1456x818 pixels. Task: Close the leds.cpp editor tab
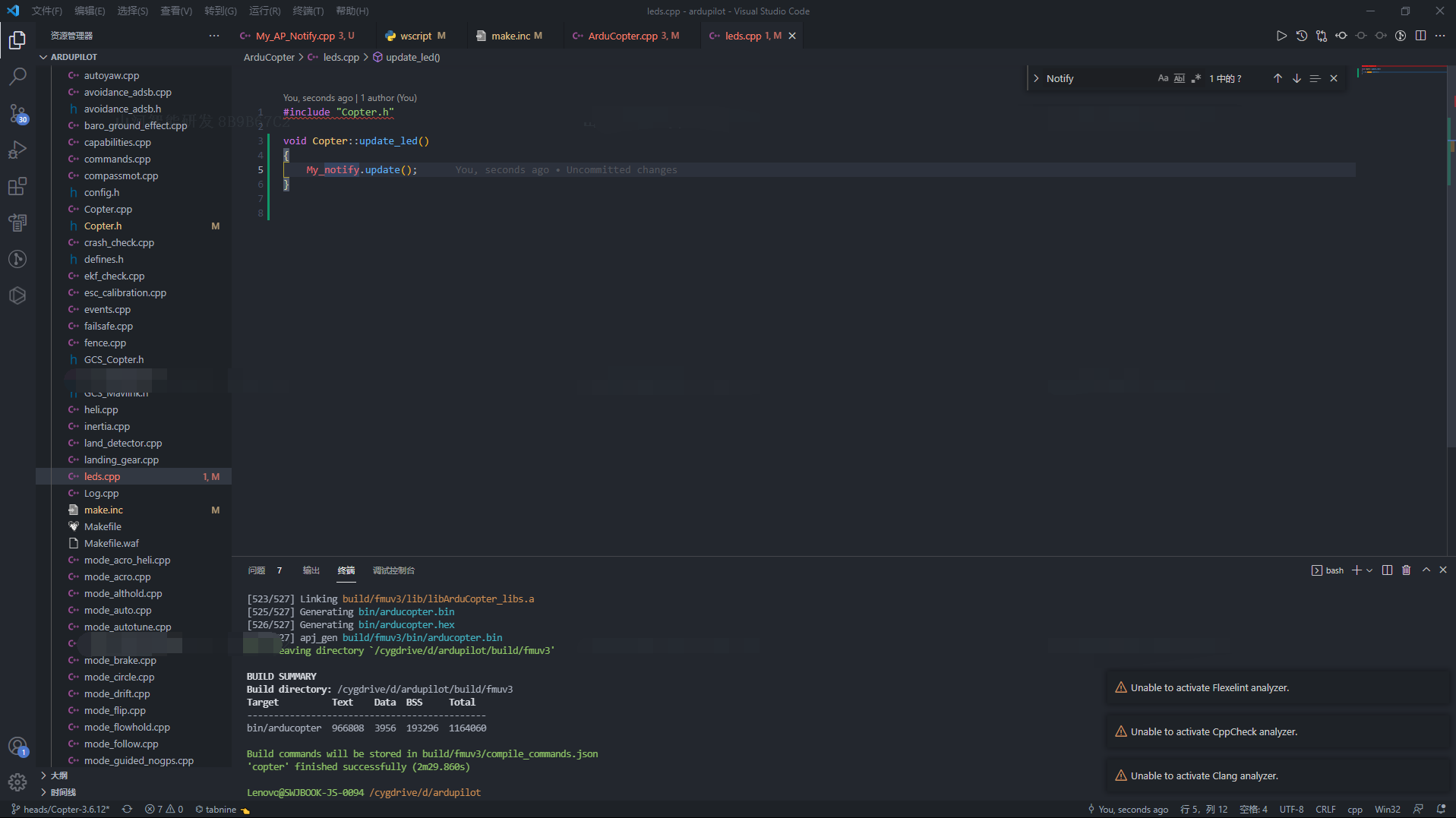pyautogui.click(x=792, y=36)
